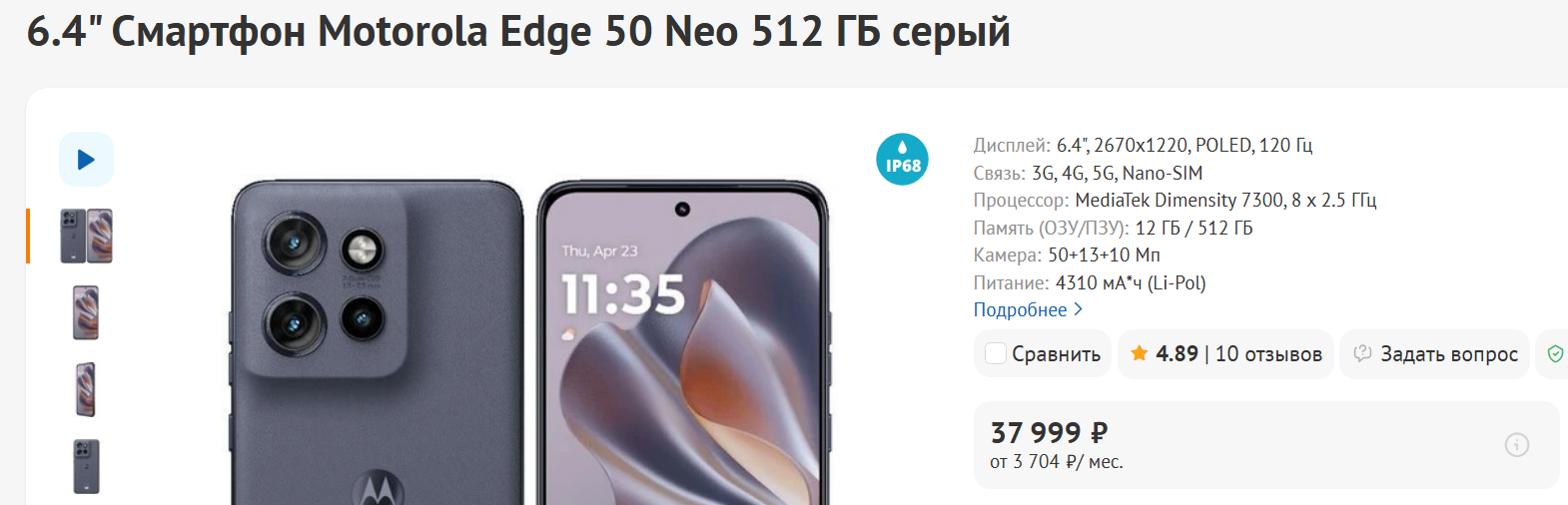Expand specs via the Подробнее chevron

click(1078, 310)
